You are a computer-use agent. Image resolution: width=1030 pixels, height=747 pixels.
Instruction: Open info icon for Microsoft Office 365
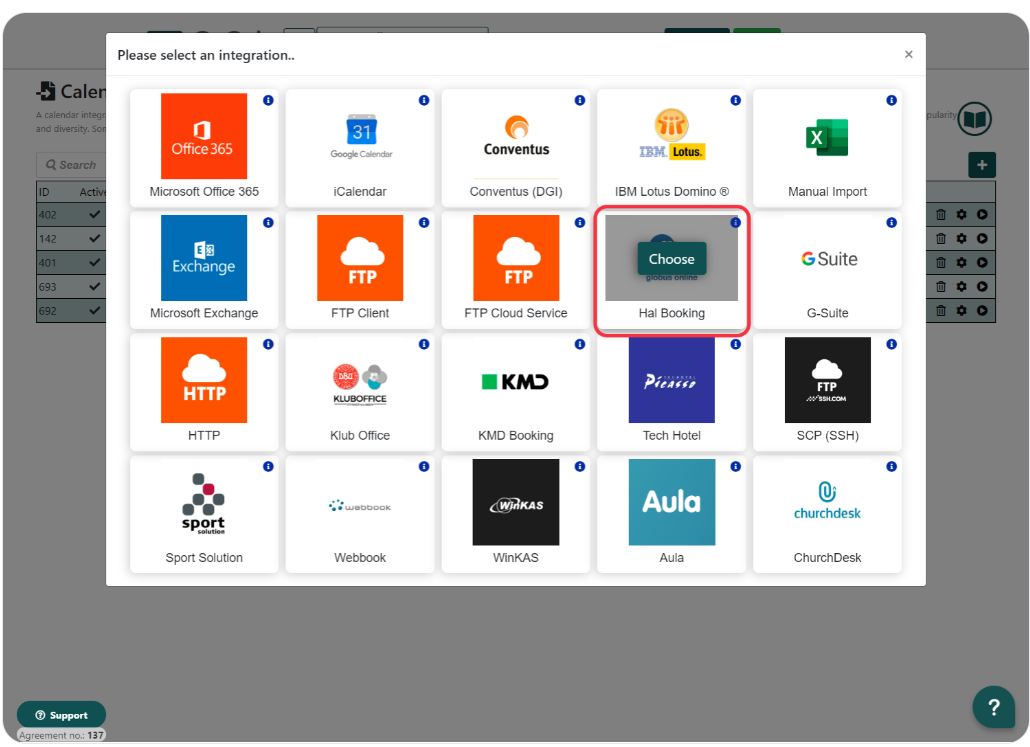pyautogui.click(x=268, y=101)
